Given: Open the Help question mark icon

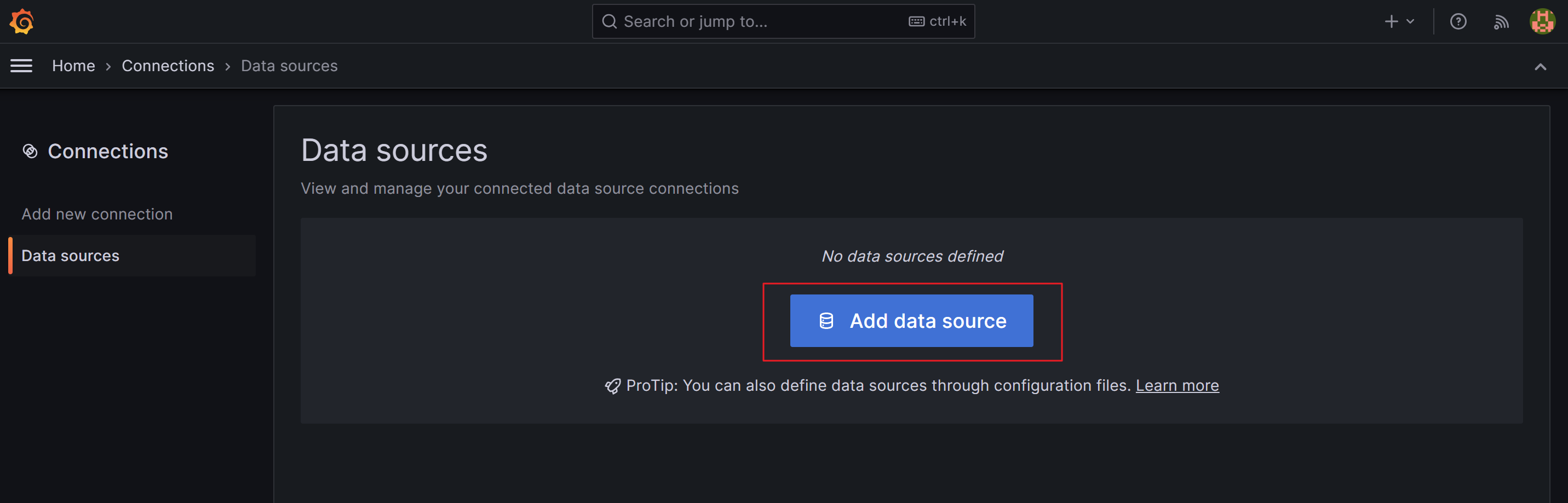Looking at the screenshot, I should pyautogui.click(x=1458, y=22).
